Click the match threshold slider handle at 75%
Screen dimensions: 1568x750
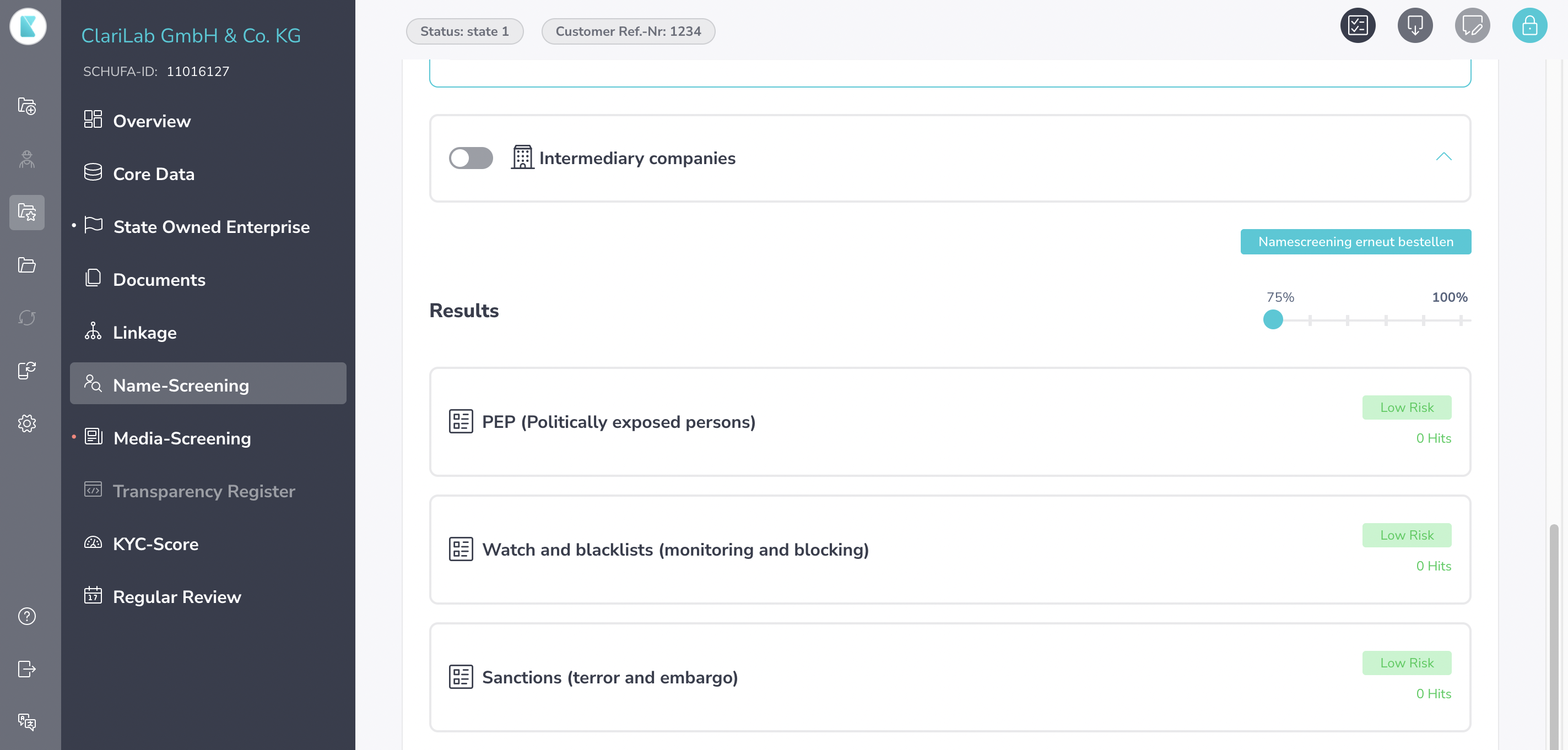[1273, 319]
